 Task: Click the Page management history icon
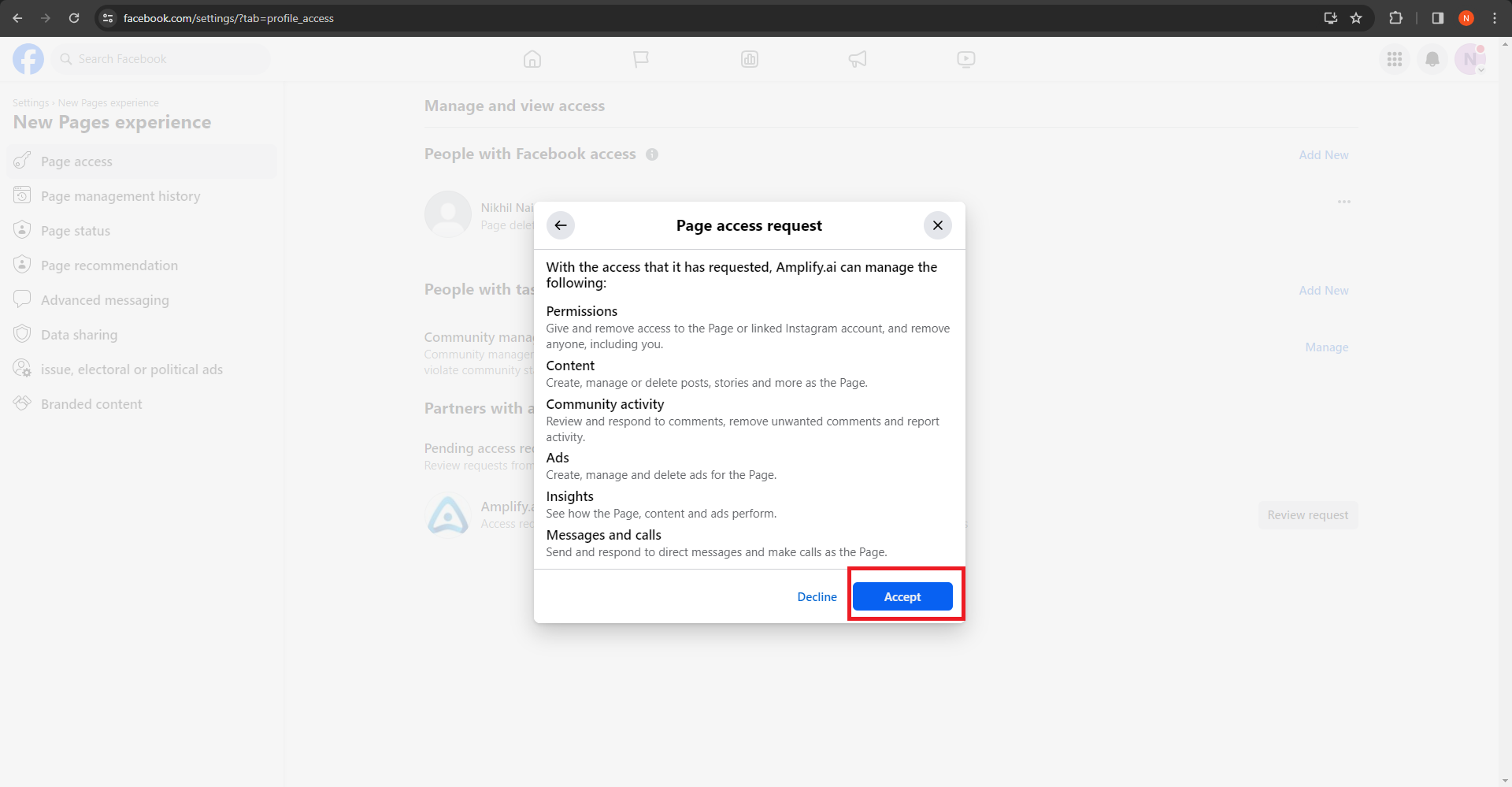pos(22,195)
